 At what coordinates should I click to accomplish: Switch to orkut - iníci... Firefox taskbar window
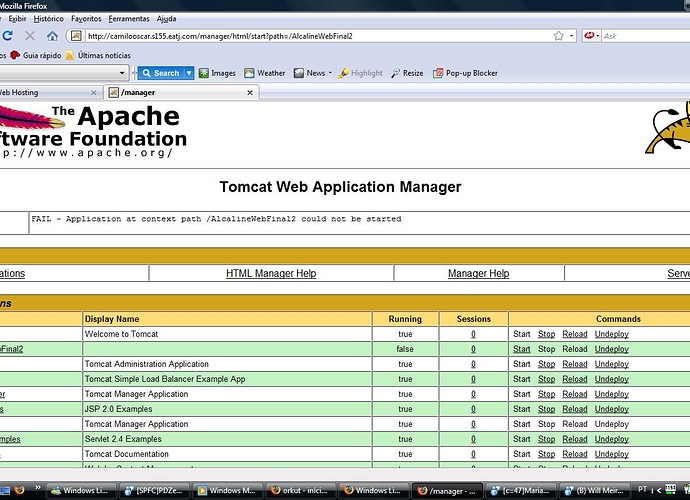pos(301,490)
